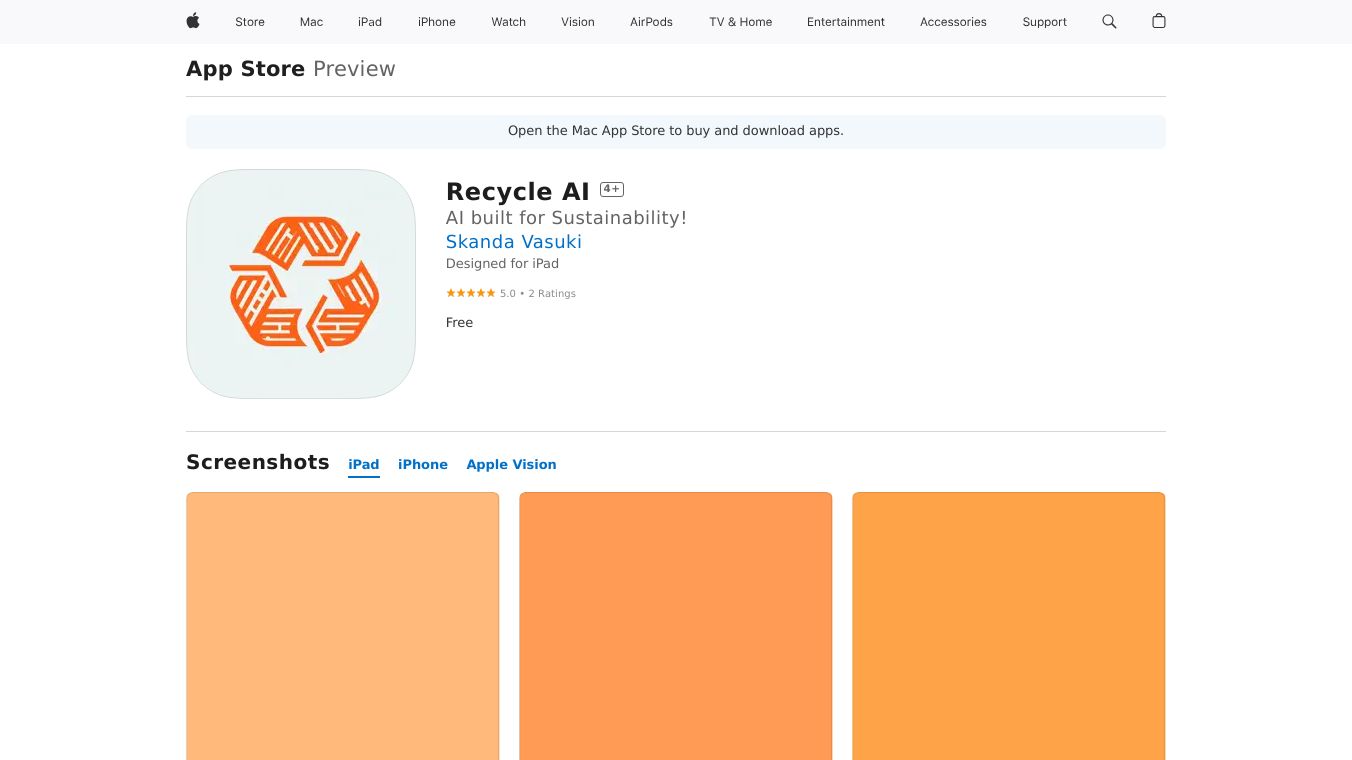Open the Vision menu
This screenshot has width=1352, height=760.
click(x=578, y=22)
